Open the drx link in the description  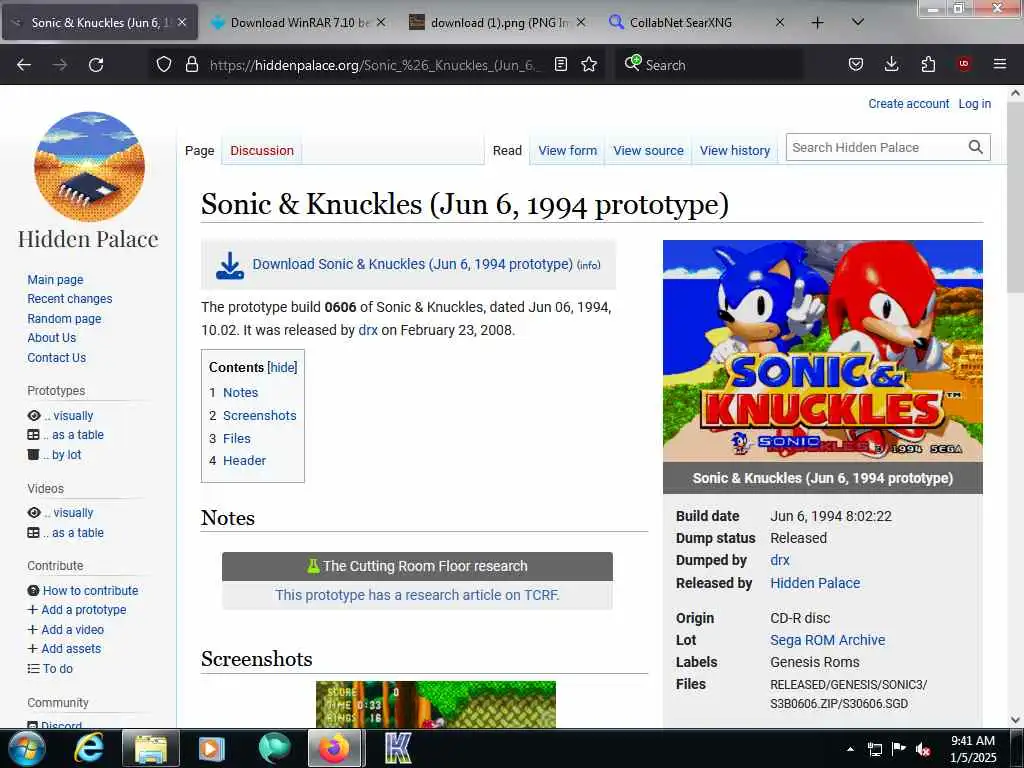coord(368,330)
